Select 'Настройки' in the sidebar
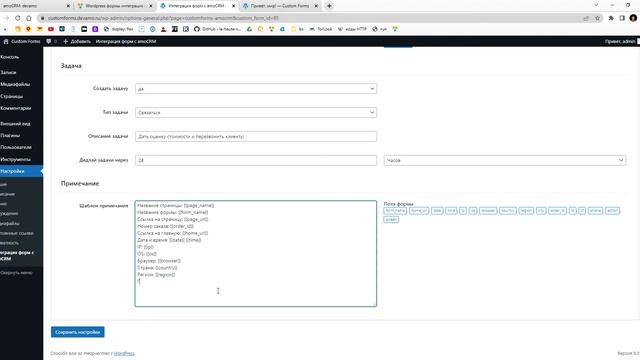 tap(21, 171)
